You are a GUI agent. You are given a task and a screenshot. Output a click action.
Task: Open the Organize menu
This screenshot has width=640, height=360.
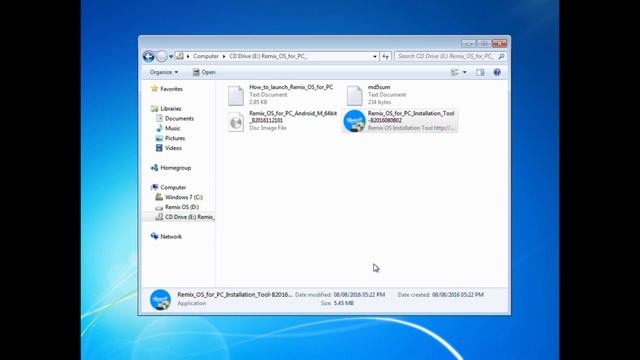pos(164,72)
